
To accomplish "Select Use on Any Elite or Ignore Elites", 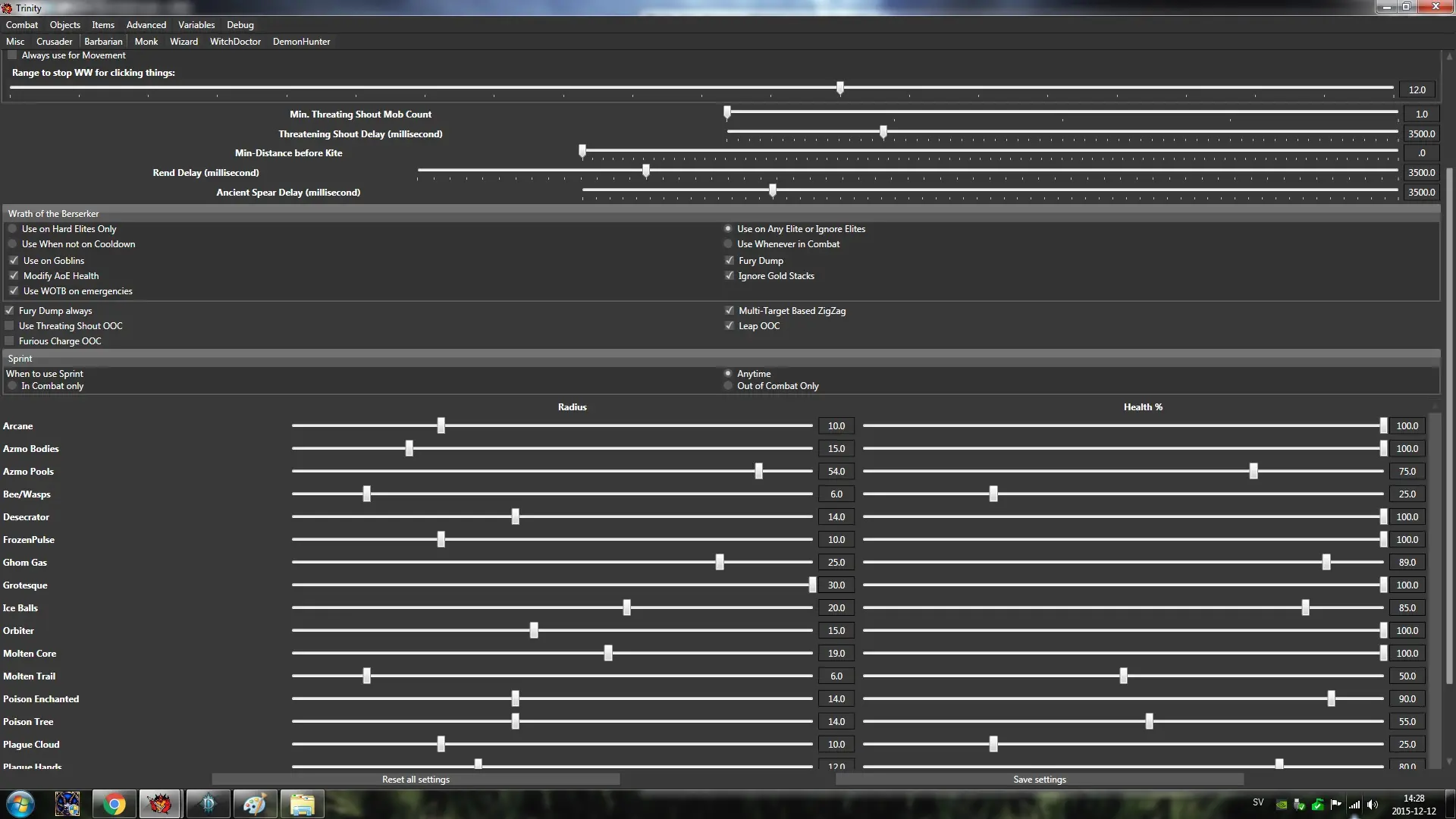I will coord(728,229).
